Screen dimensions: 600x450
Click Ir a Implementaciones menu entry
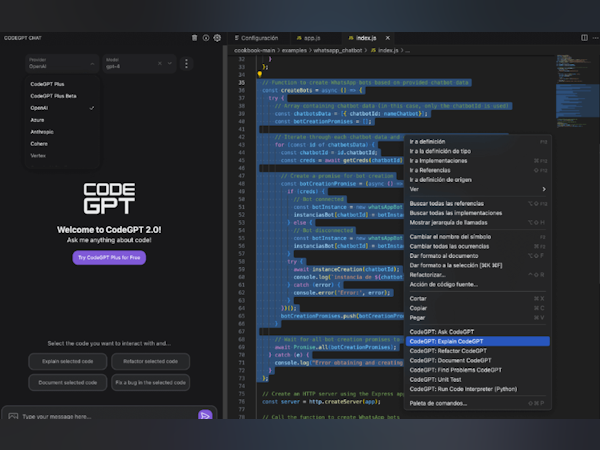coord(478,161)
